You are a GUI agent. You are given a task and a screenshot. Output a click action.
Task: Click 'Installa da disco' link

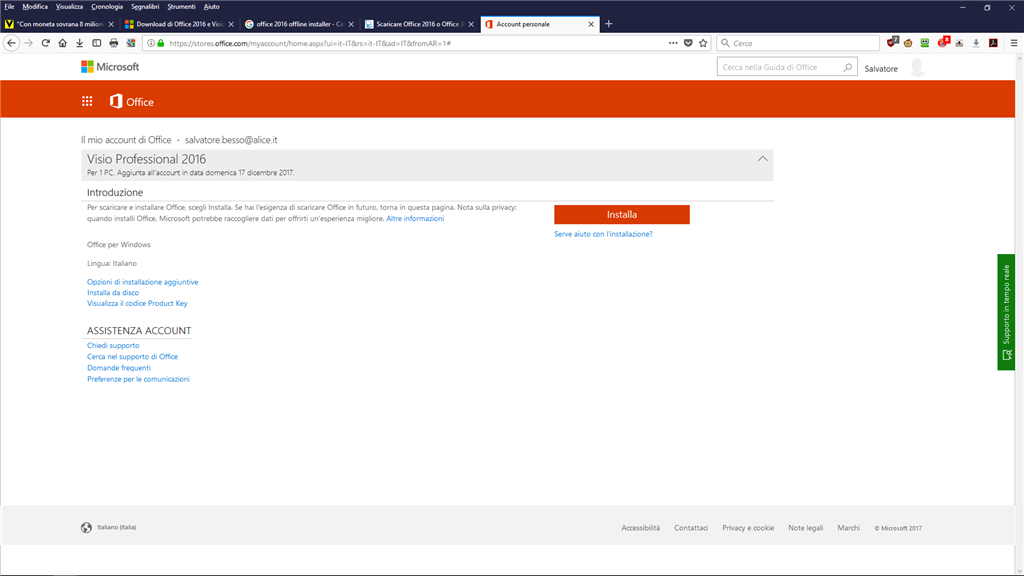point(113,293)
